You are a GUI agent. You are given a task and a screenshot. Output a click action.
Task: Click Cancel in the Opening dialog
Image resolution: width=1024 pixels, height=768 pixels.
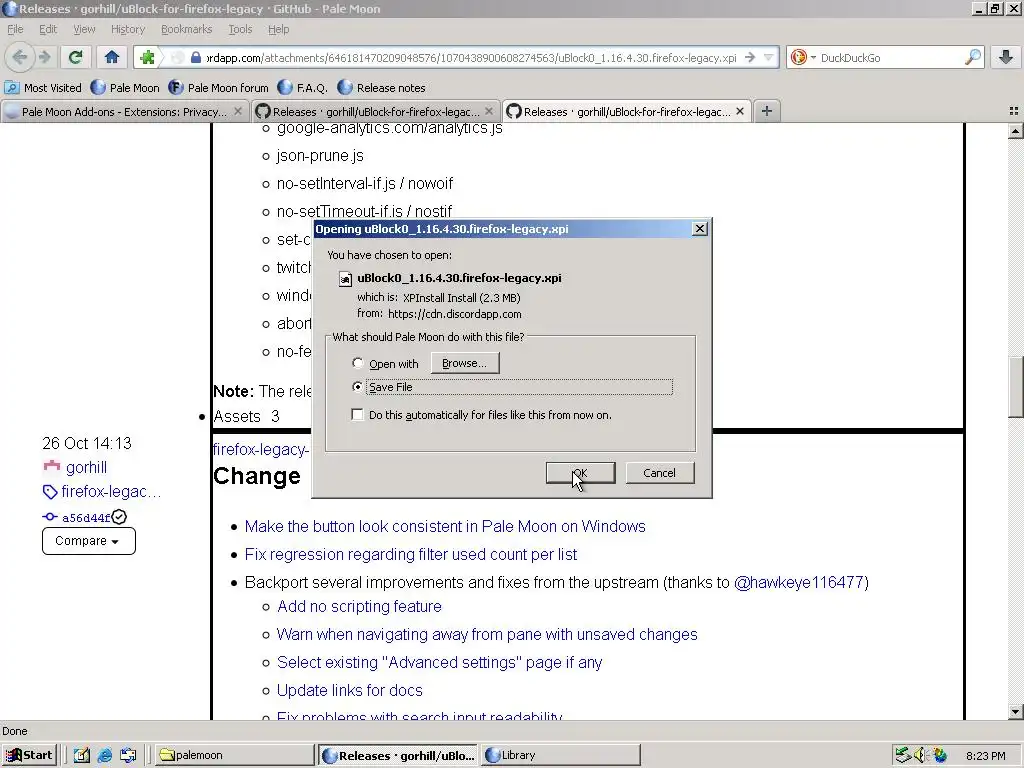click(x=660, y=473)
